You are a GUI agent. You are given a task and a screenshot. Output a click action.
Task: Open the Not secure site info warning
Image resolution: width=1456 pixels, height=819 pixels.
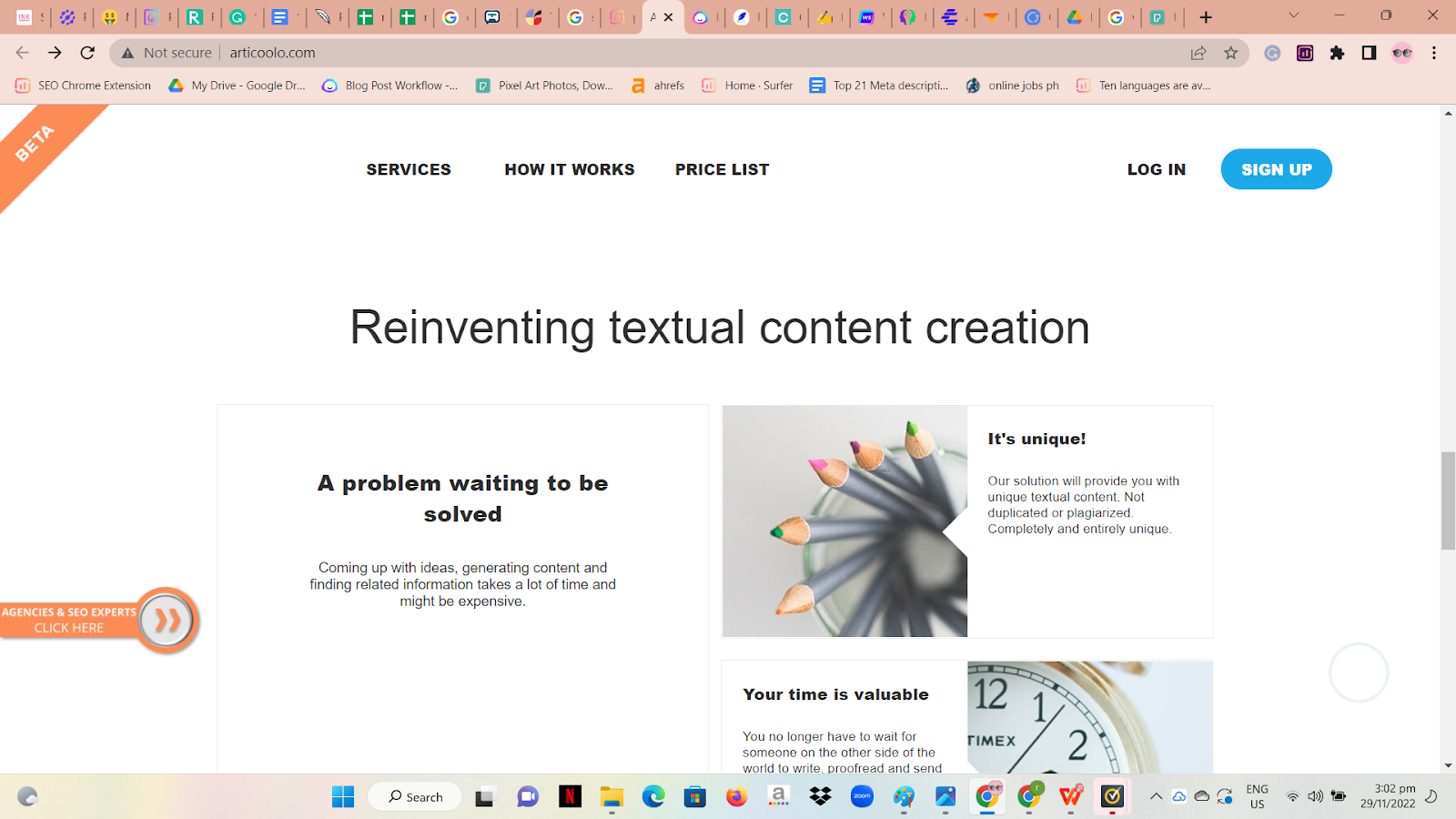[x=167, y=53]
